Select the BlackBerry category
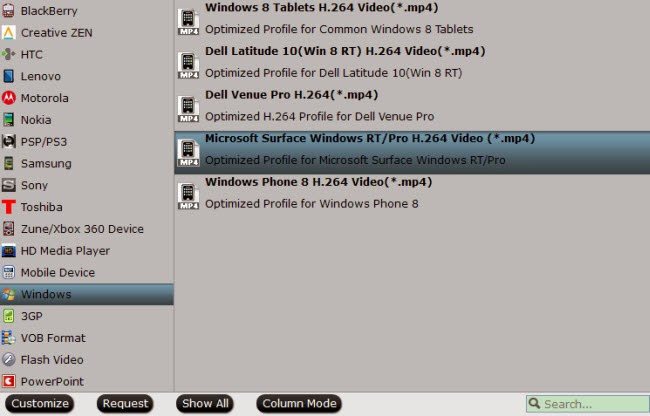The height and width of the screenshot is (416, 650). point(87,11)
